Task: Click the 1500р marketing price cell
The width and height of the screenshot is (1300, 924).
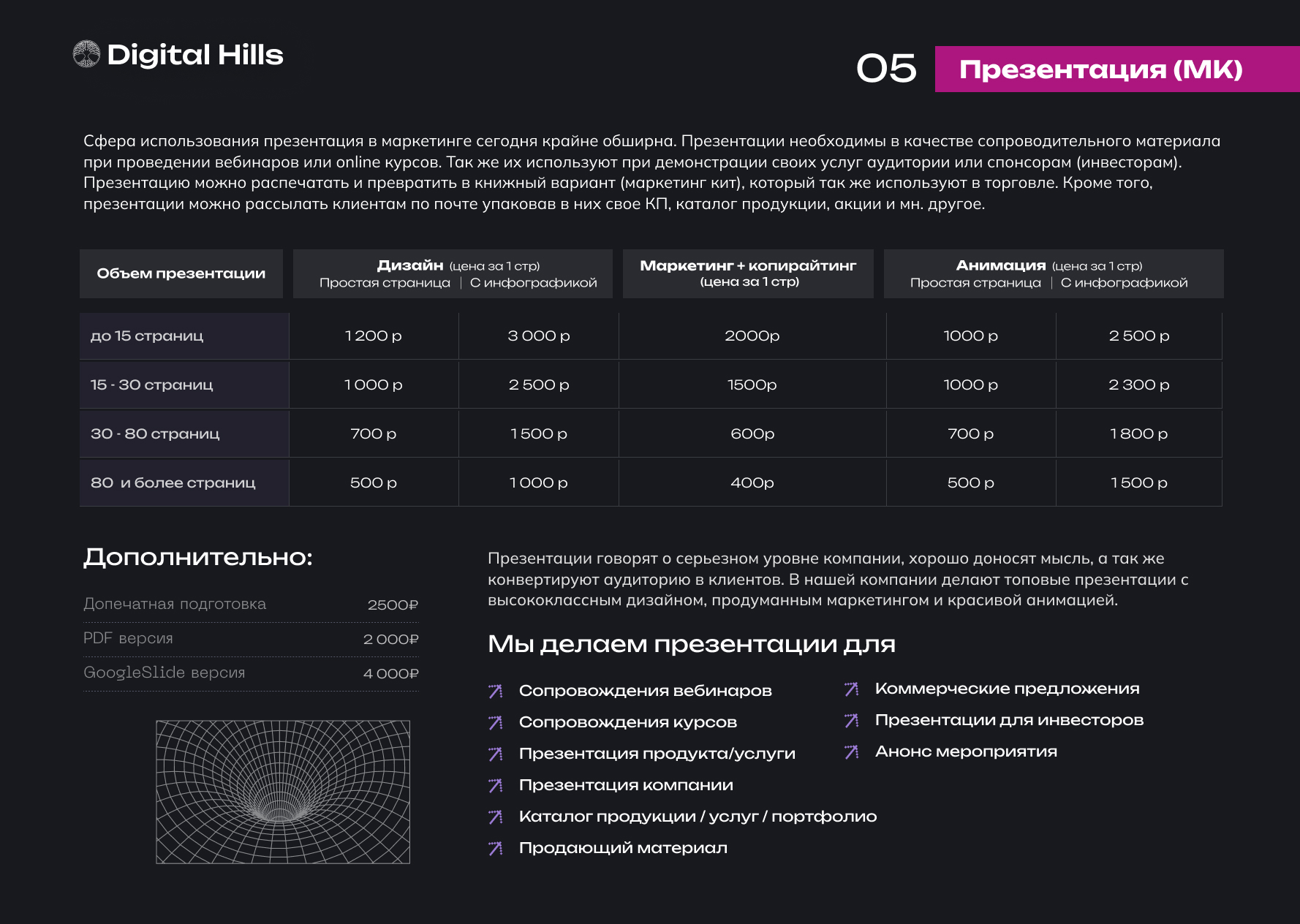Action: coord(752,385)
